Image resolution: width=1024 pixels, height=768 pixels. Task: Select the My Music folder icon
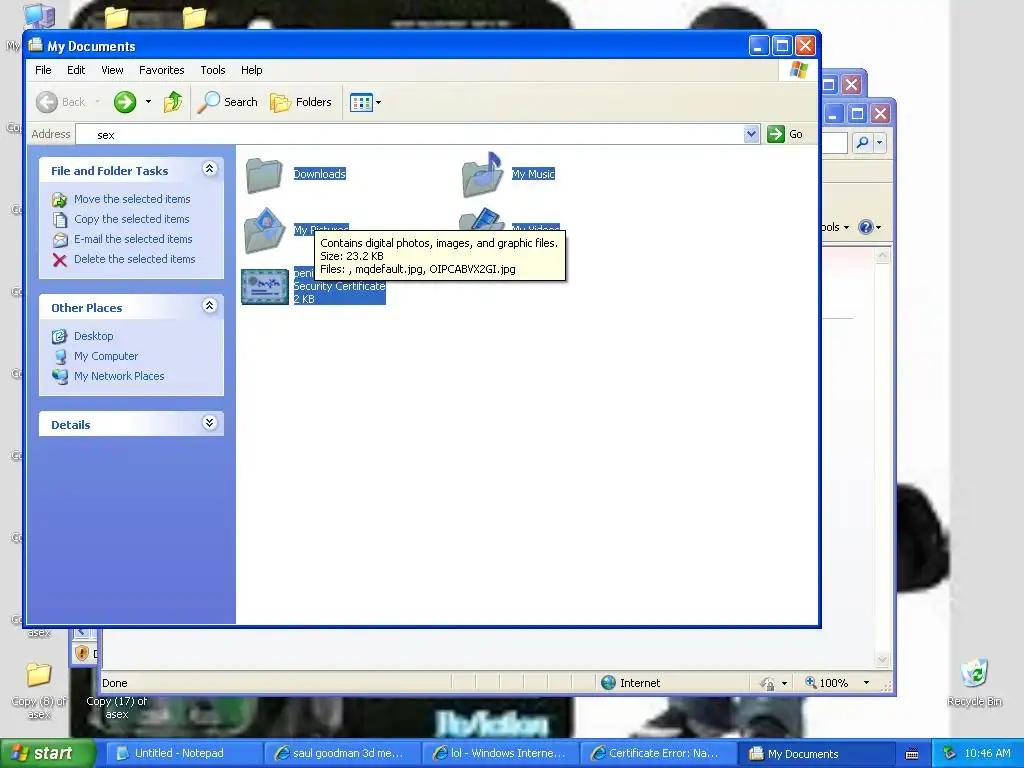click(x=482, y=175)
